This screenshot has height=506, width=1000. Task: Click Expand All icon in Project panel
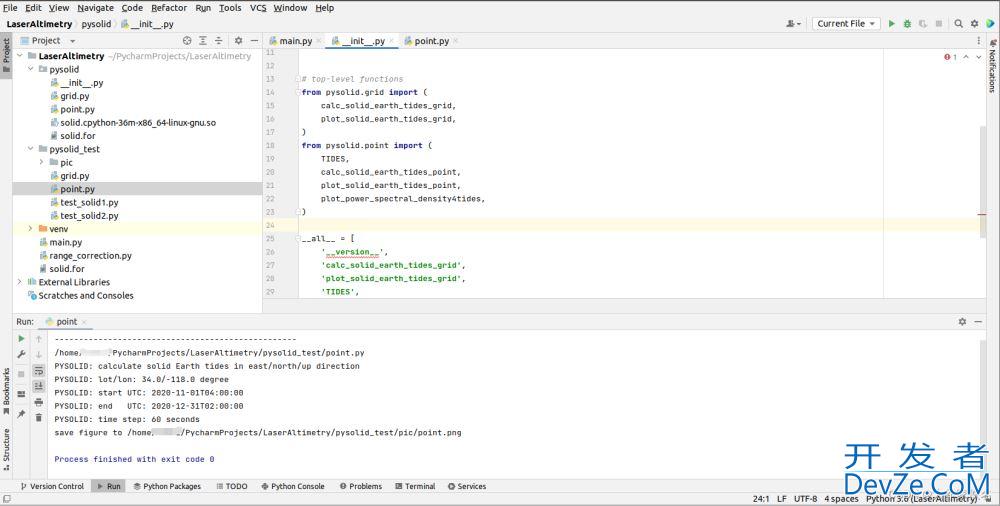click(203, 40)
